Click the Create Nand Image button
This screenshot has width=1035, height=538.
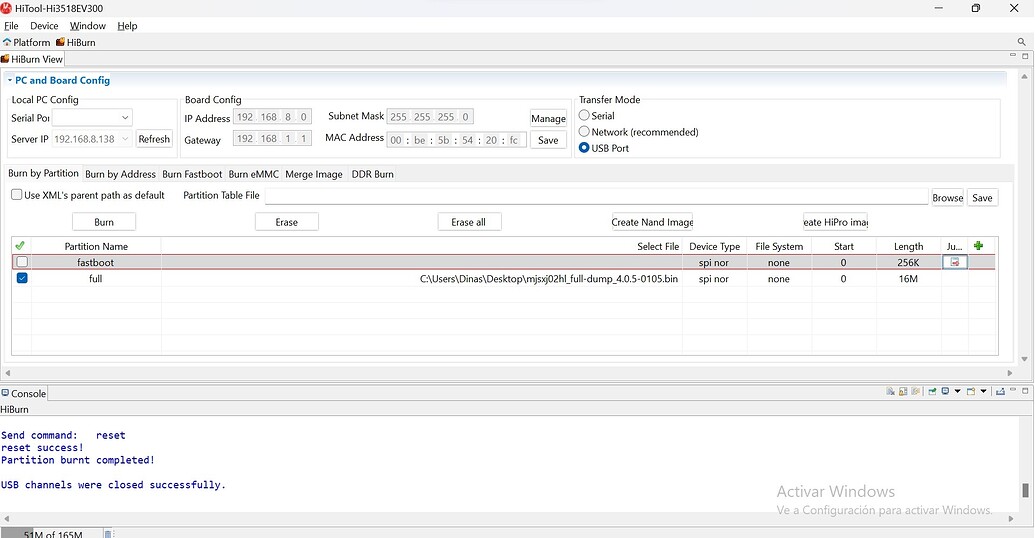[652, 222]
